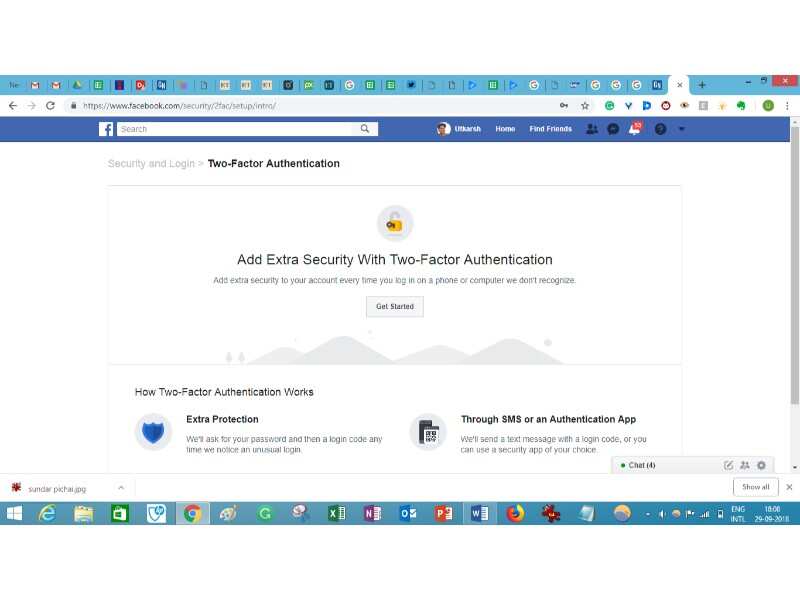Open Firefox from the taskbar
The width and height of the screenshot is (800, 600).
(515, 514)
